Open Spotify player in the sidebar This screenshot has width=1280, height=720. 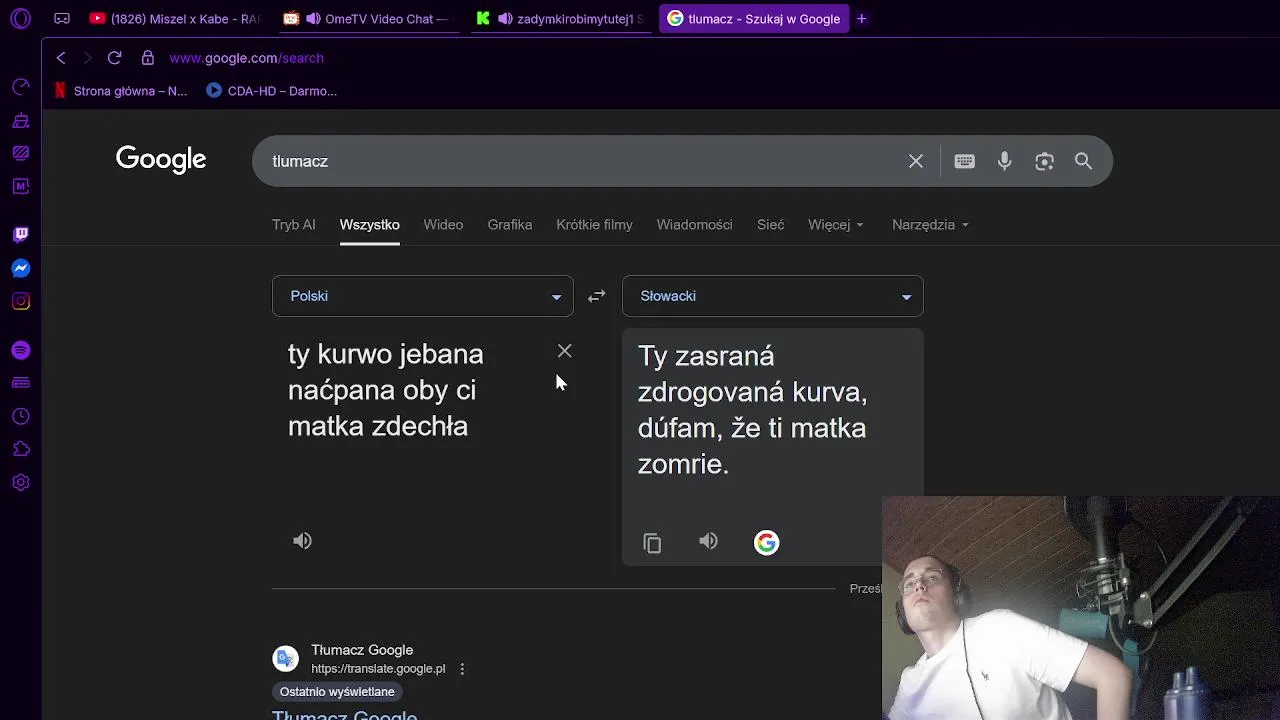20,350
